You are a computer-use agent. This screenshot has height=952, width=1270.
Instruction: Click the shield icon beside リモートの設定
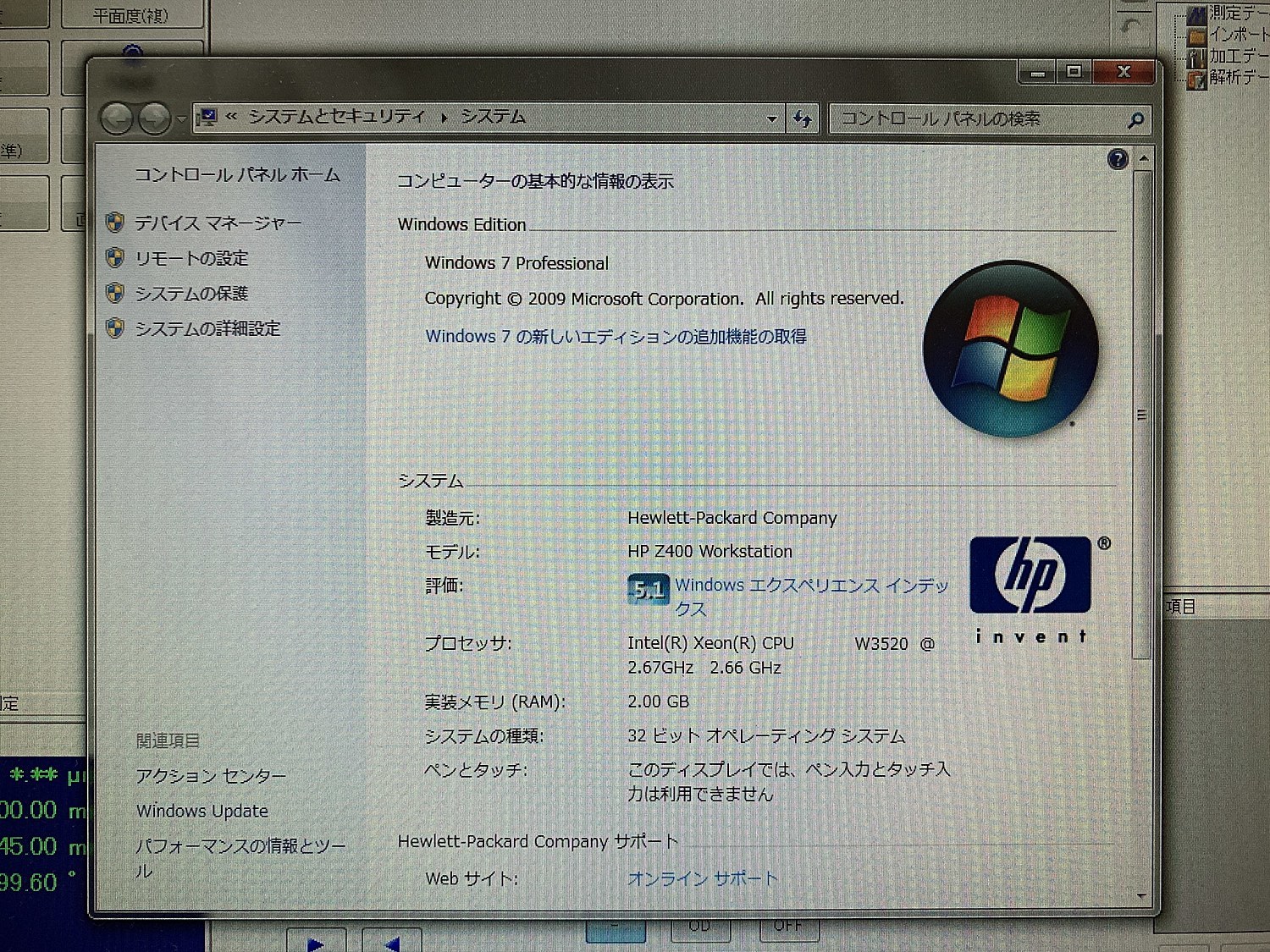pyautogui.click(x=115, y=258)
